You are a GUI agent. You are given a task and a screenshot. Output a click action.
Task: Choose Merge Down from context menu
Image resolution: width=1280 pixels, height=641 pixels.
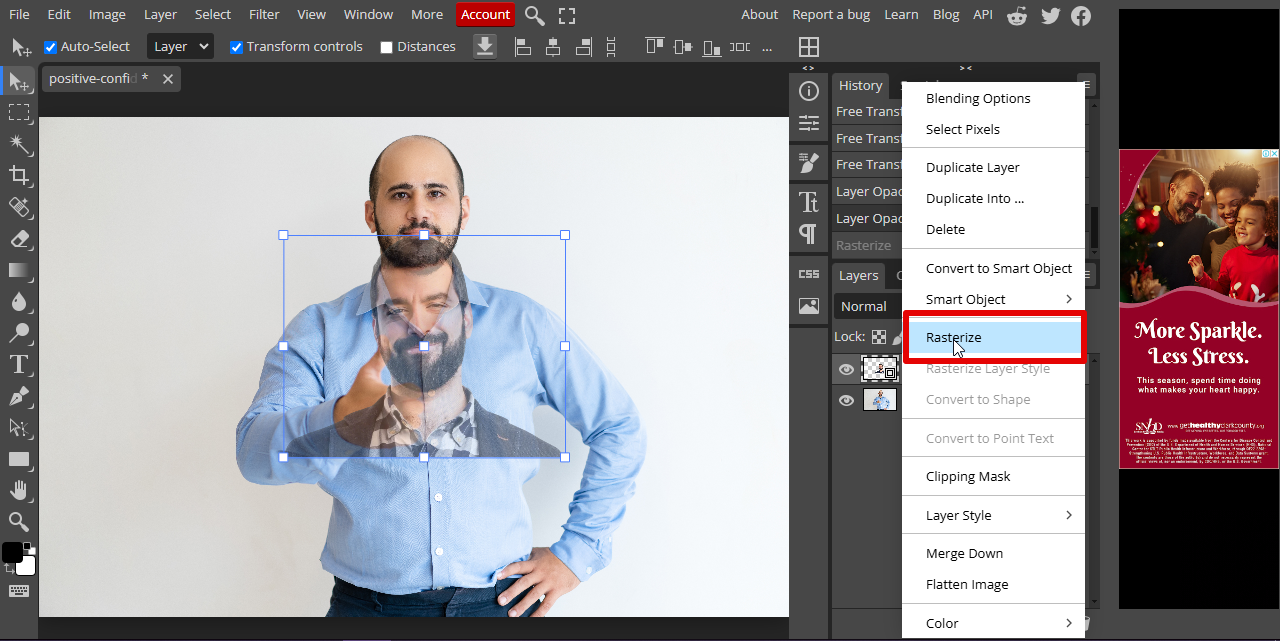994,553
